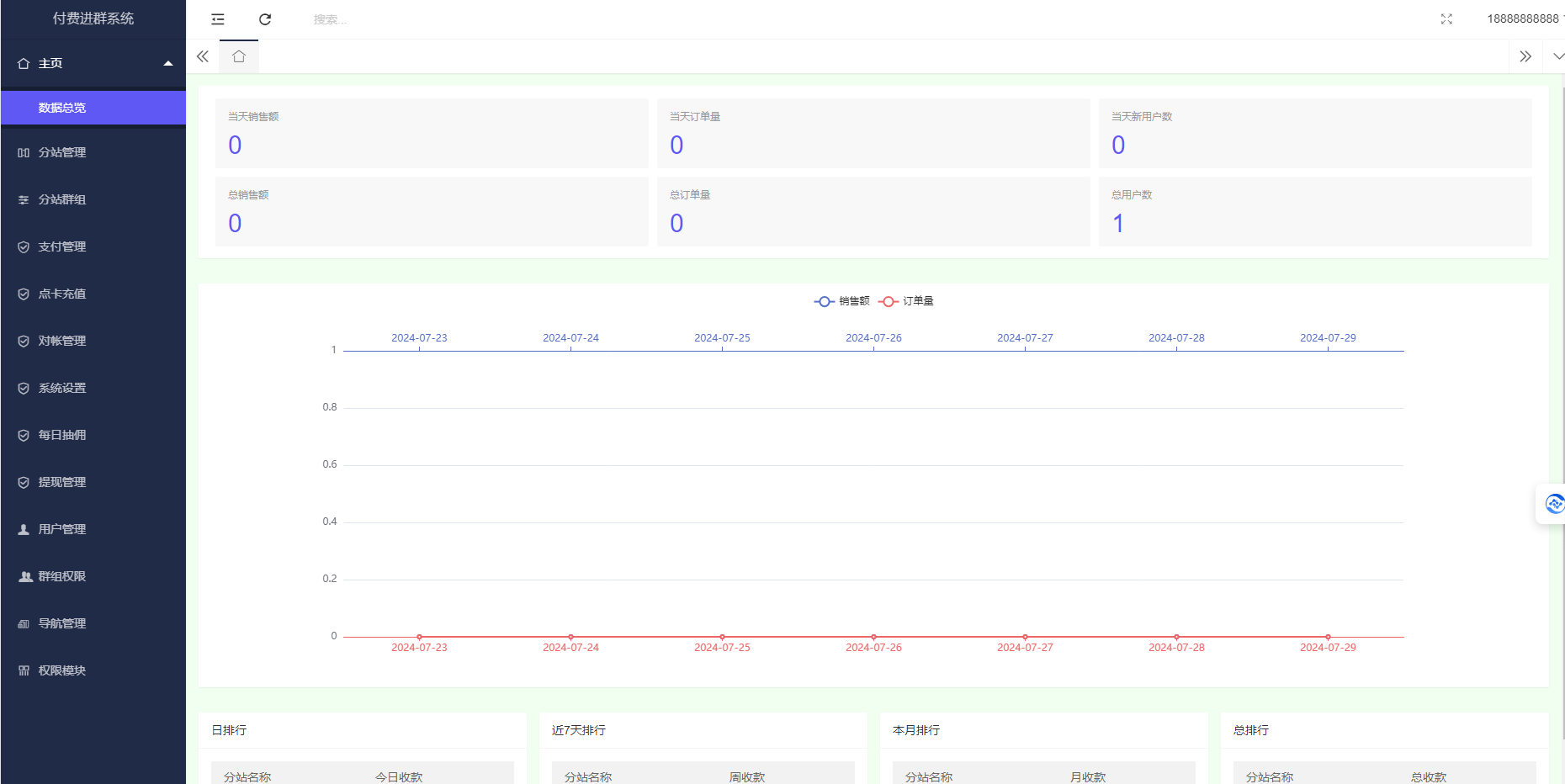This screenshot has height=784, width=1565.
Task: Open 分站管理 menu item
Action: [62, 152]
